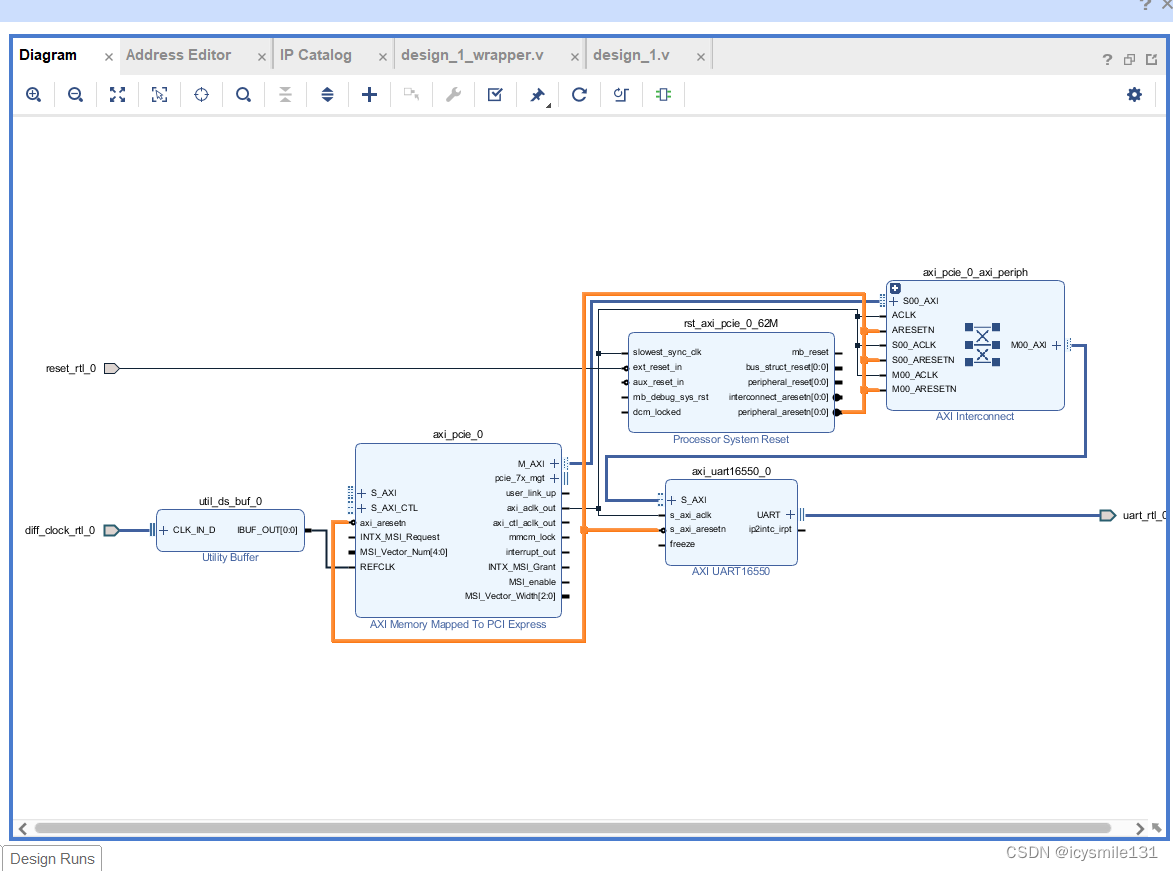Open diagram settings with the gear icon
1173x871 pixels.
1134,94
